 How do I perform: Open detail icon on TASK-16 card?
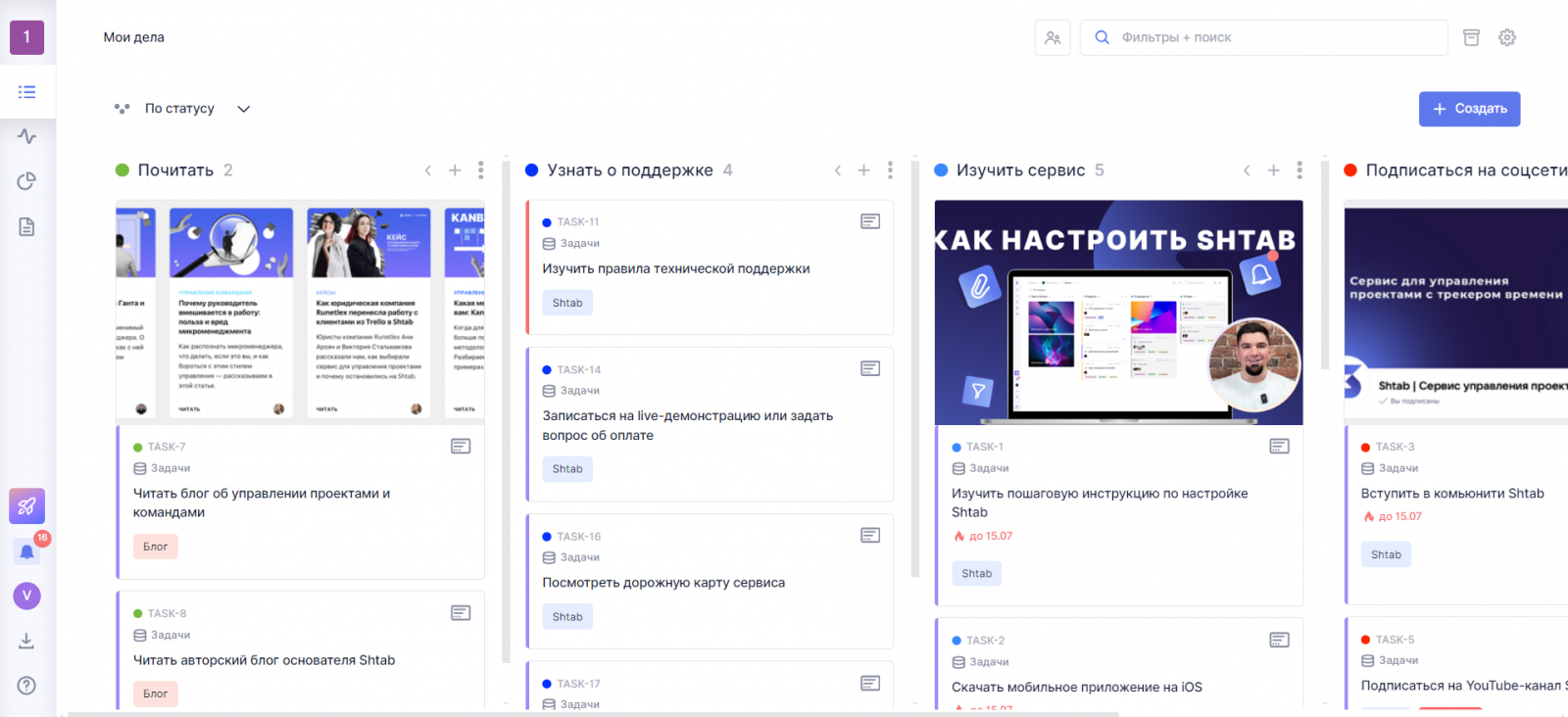[870, 535]
